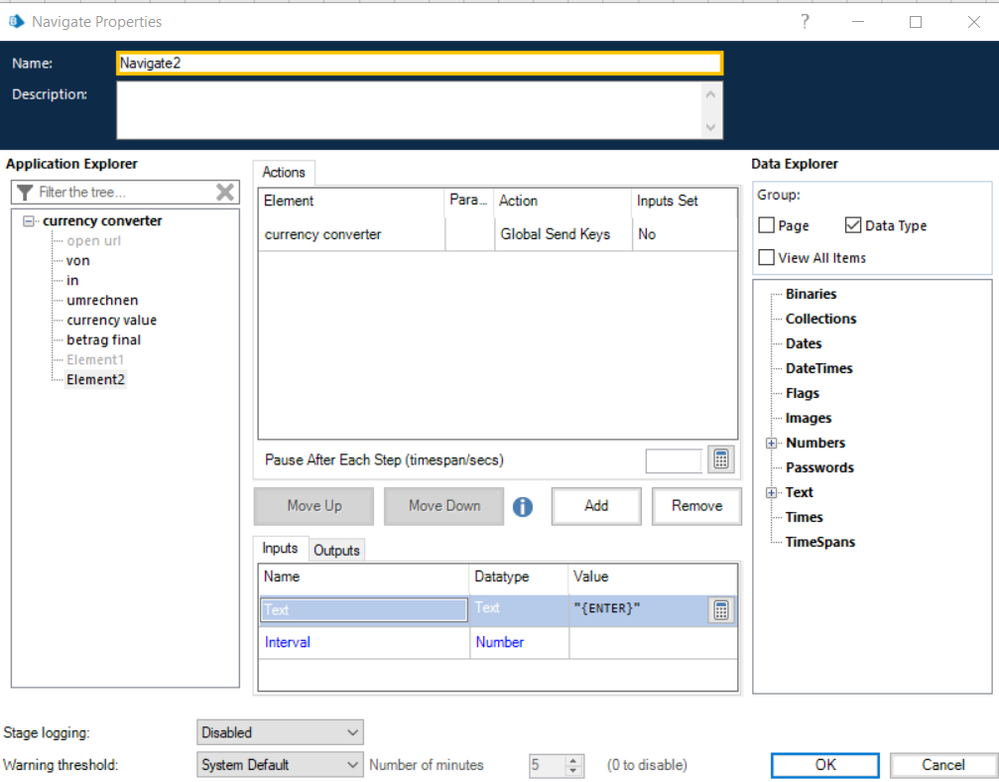Open the Stage logging dropdown
The height and width of the screenshot is (782, 999).
click(x=280, y=733)
